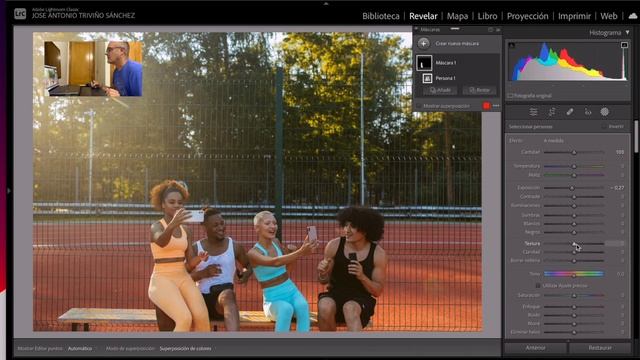
Task: Select the Masking tool icon
Action: point(604,112)
